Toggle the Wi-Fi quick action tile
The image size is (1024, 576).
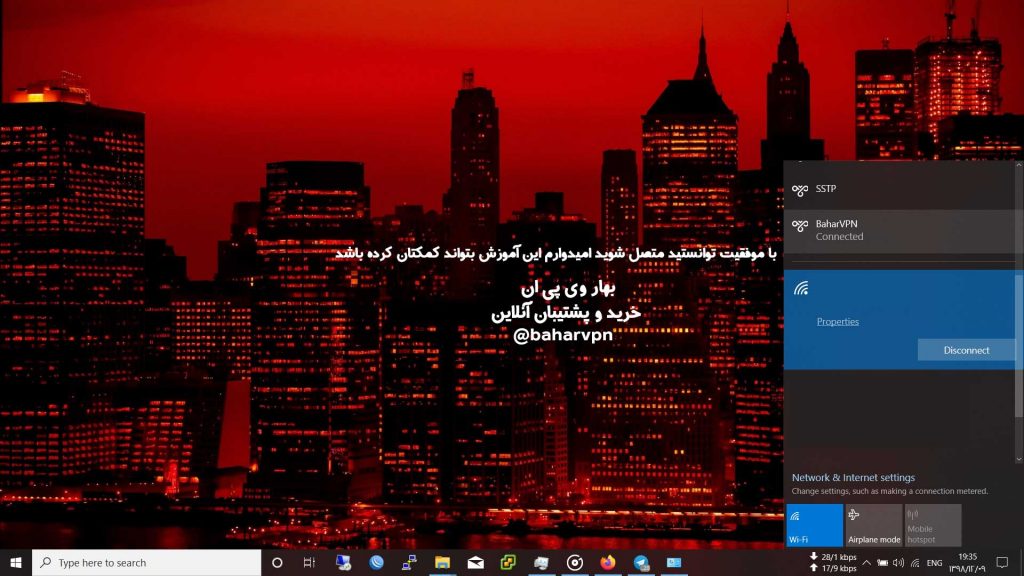(815, 525)
